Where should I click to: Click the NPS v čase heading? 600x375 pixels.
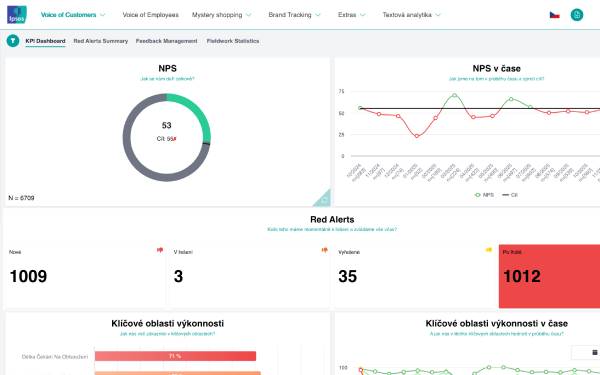point(496,68)
